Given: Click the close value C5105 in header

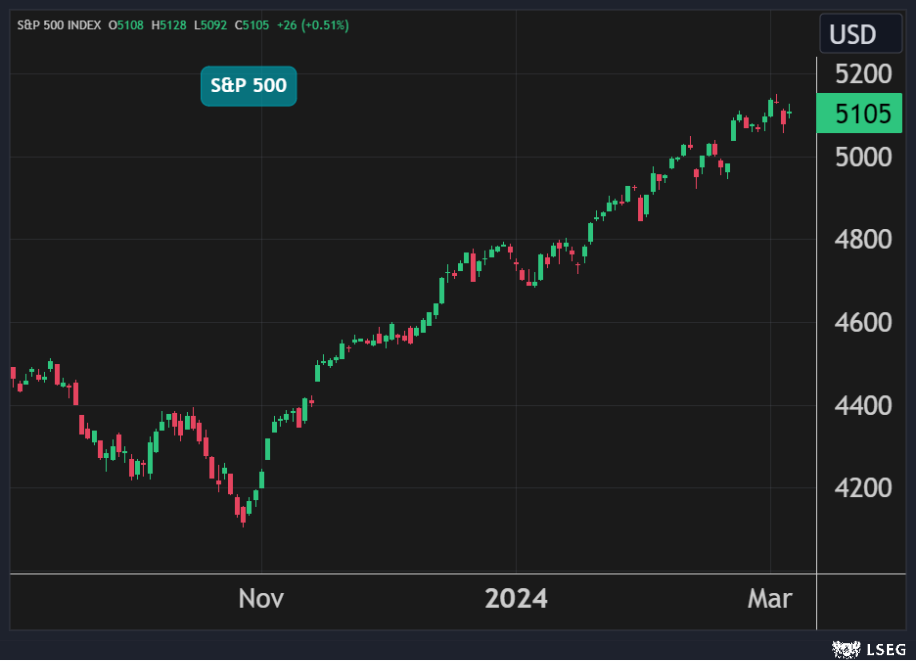Looking at the screenshot, I should [x=251, y=25].
